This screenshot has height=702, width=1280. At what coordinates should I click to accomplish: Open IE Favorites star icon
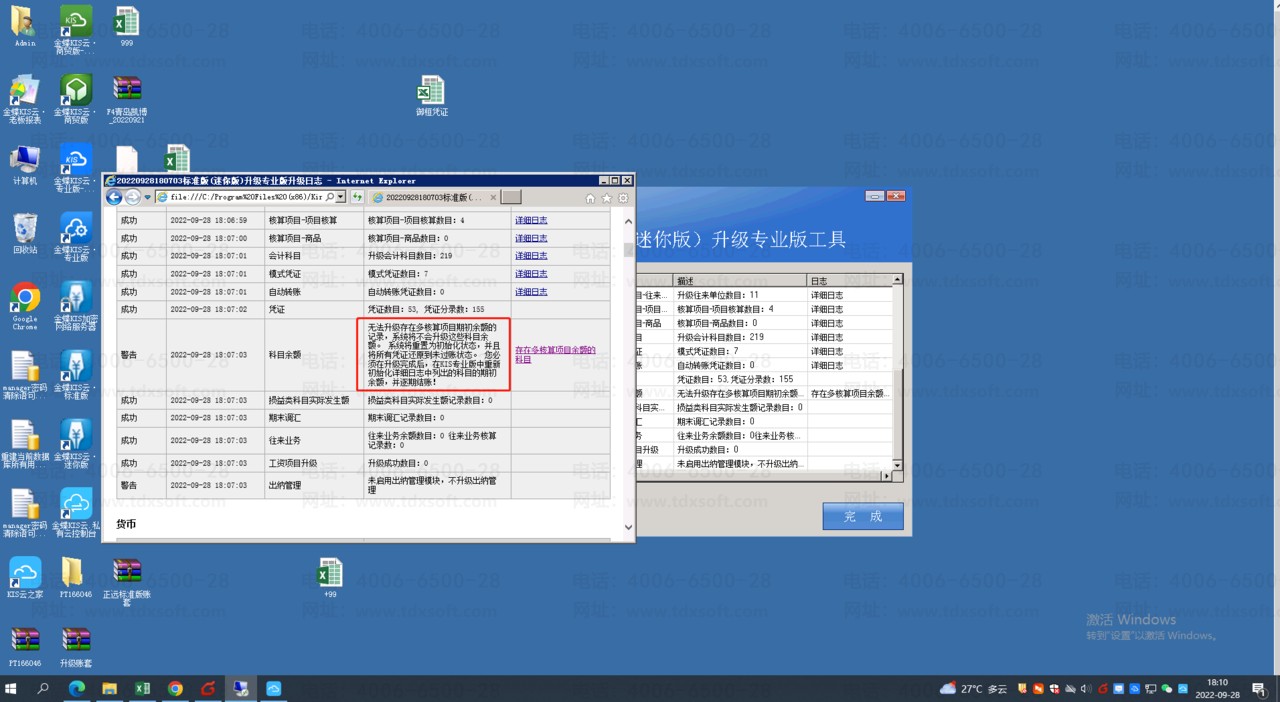pos(607,198)
